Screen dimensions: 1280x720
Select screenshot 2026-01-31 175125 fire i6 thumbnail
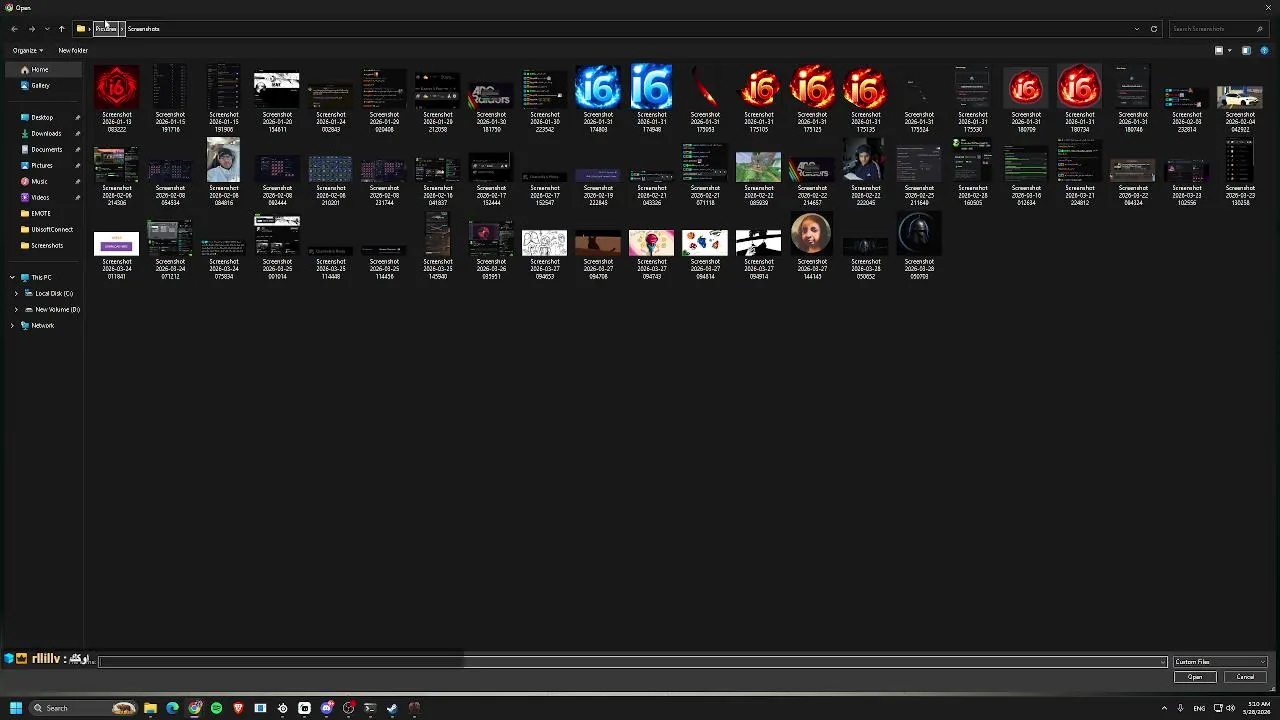[x=812, y=89]
